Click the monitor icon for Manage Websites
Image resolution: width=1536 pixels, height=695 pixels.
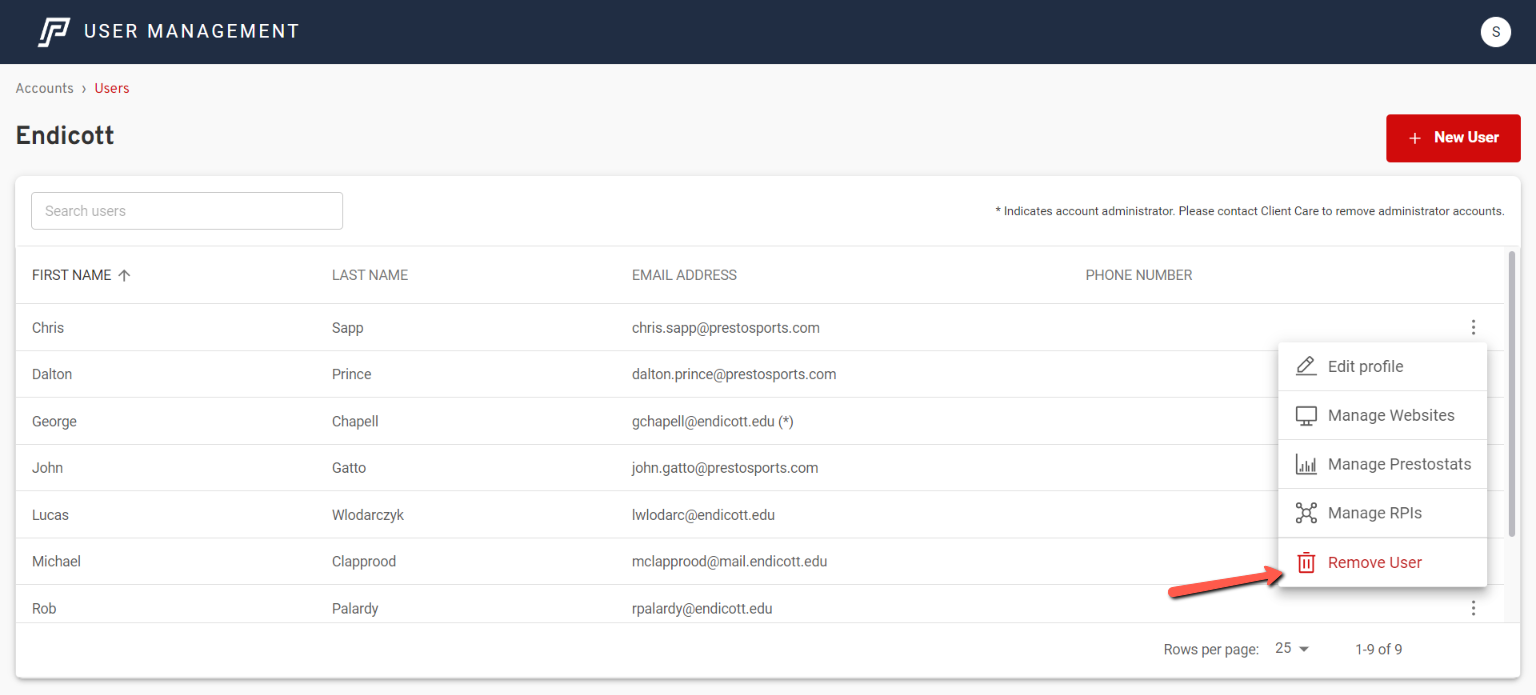(x=1306, y=416)
